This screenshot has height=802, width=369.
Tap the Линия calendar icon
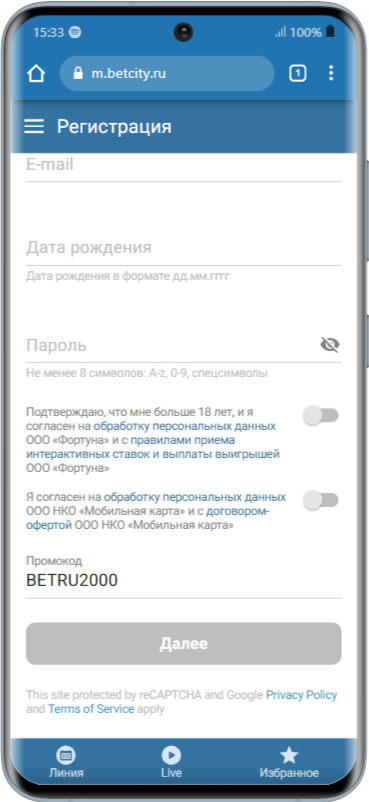click(66, 755)
